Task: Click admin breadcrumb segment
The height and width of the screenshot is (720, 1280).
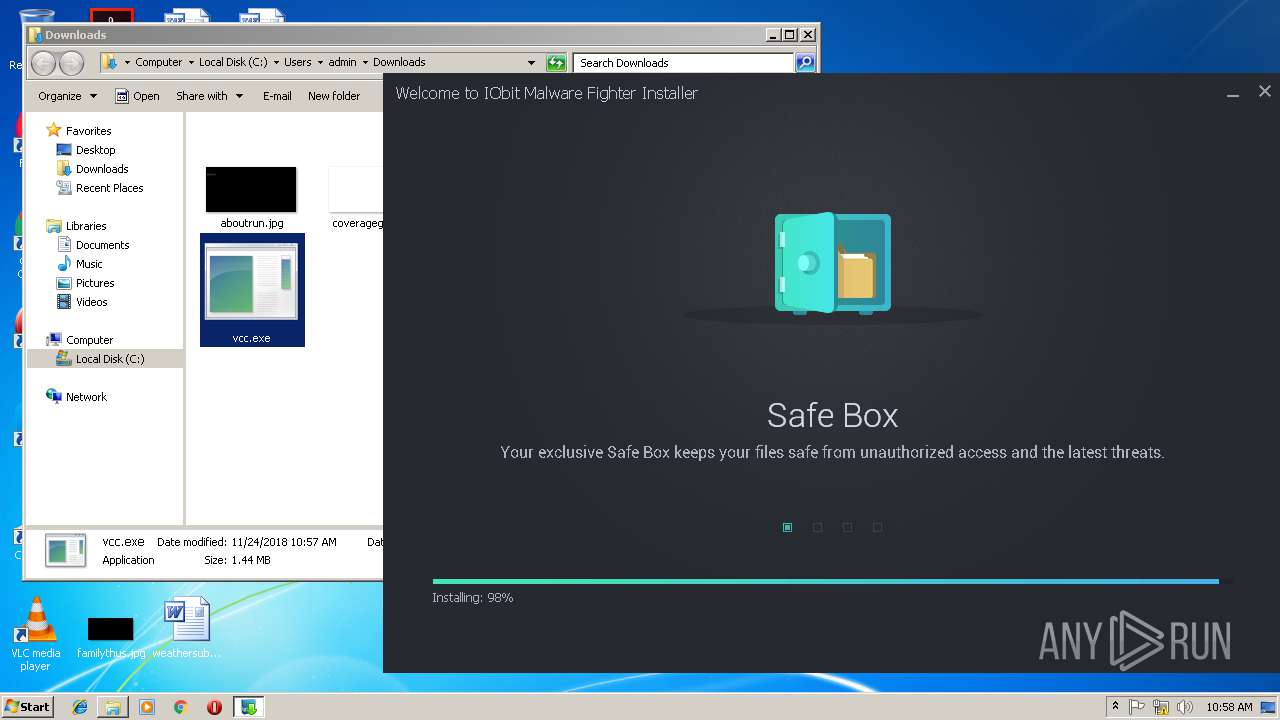Action: (x=342, y=62)
